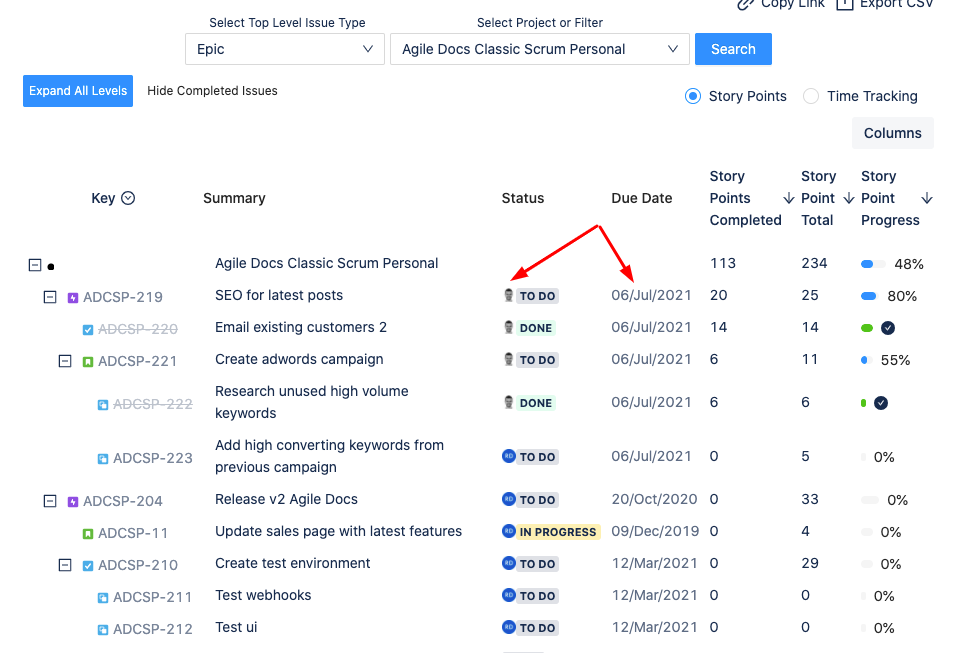Viewport: 958px width, 653px height.
Task: Click assignee avatar on Release v2 Agile Docs row
Action: (508, 498)
